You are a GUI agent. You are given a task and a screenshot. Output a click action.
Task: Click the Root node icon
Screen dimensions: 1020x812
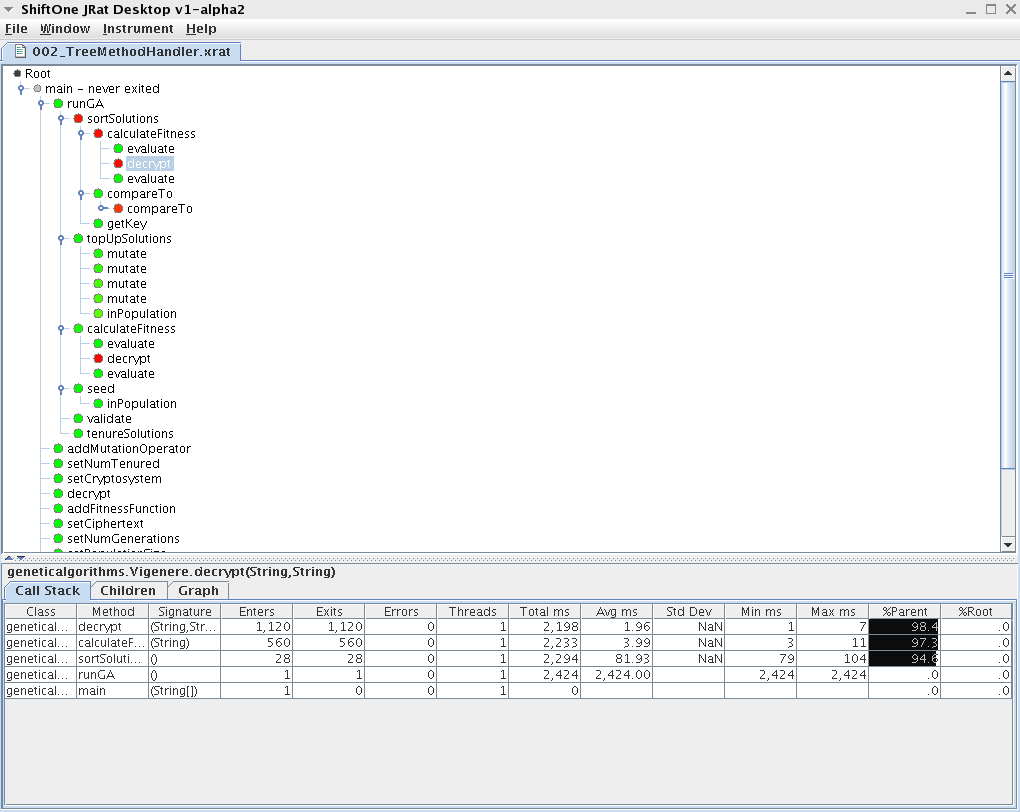tap(16, 73)
